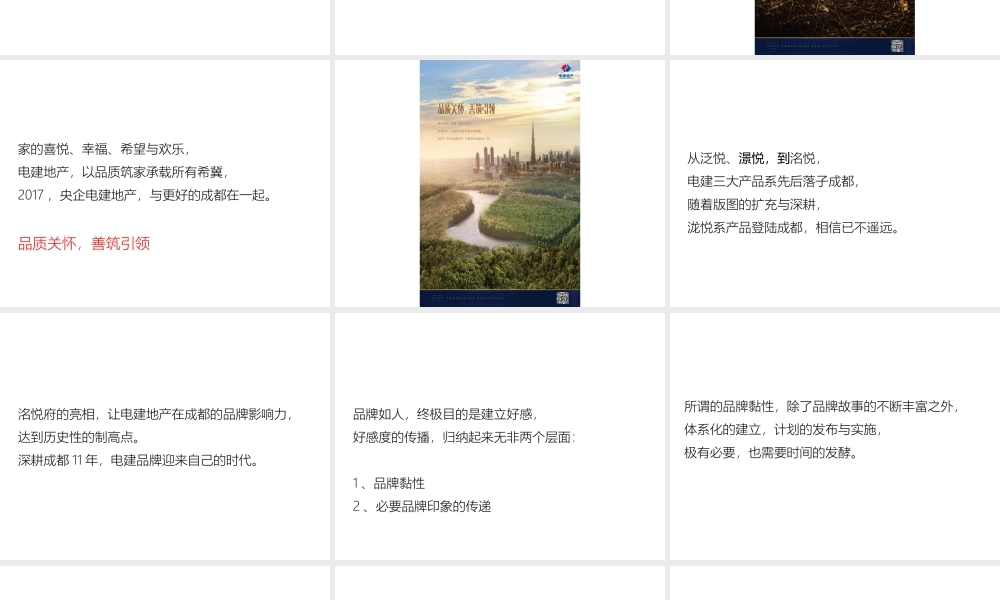The height and width of the screenshot is (600, 1000).
Task: Click the QR code at the poster's bottom-right corner
Action: (x=562, y=296)
